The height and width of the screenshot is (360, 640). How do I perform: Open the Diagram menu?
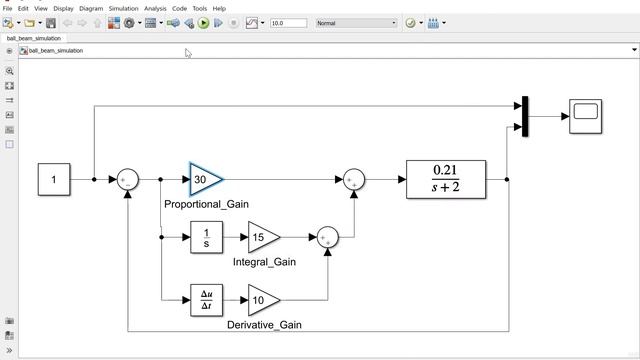coord(91,8)
